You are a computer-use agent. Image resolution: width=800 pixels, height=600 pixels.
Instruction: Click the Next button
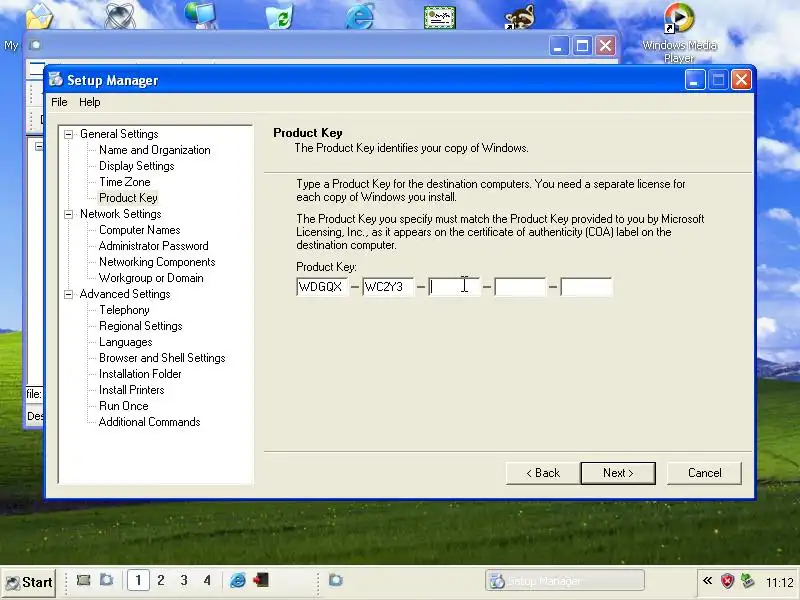(618, 473)
